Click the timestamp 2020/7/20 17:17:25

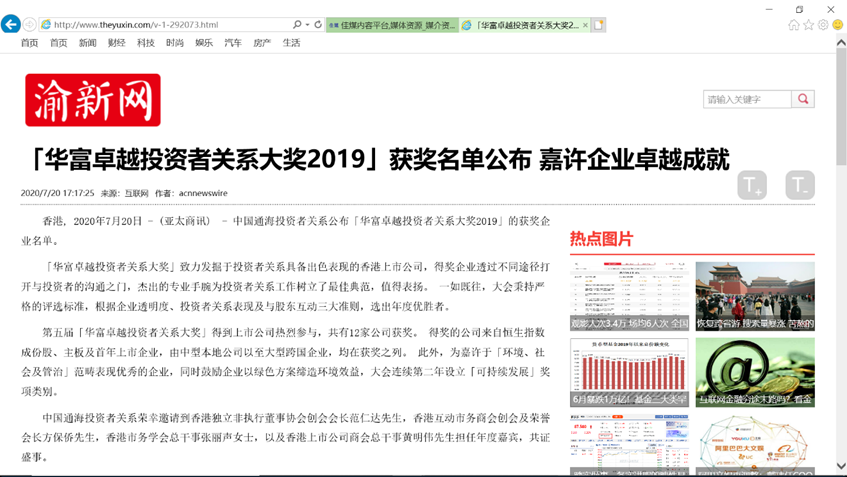coord(57,193)
